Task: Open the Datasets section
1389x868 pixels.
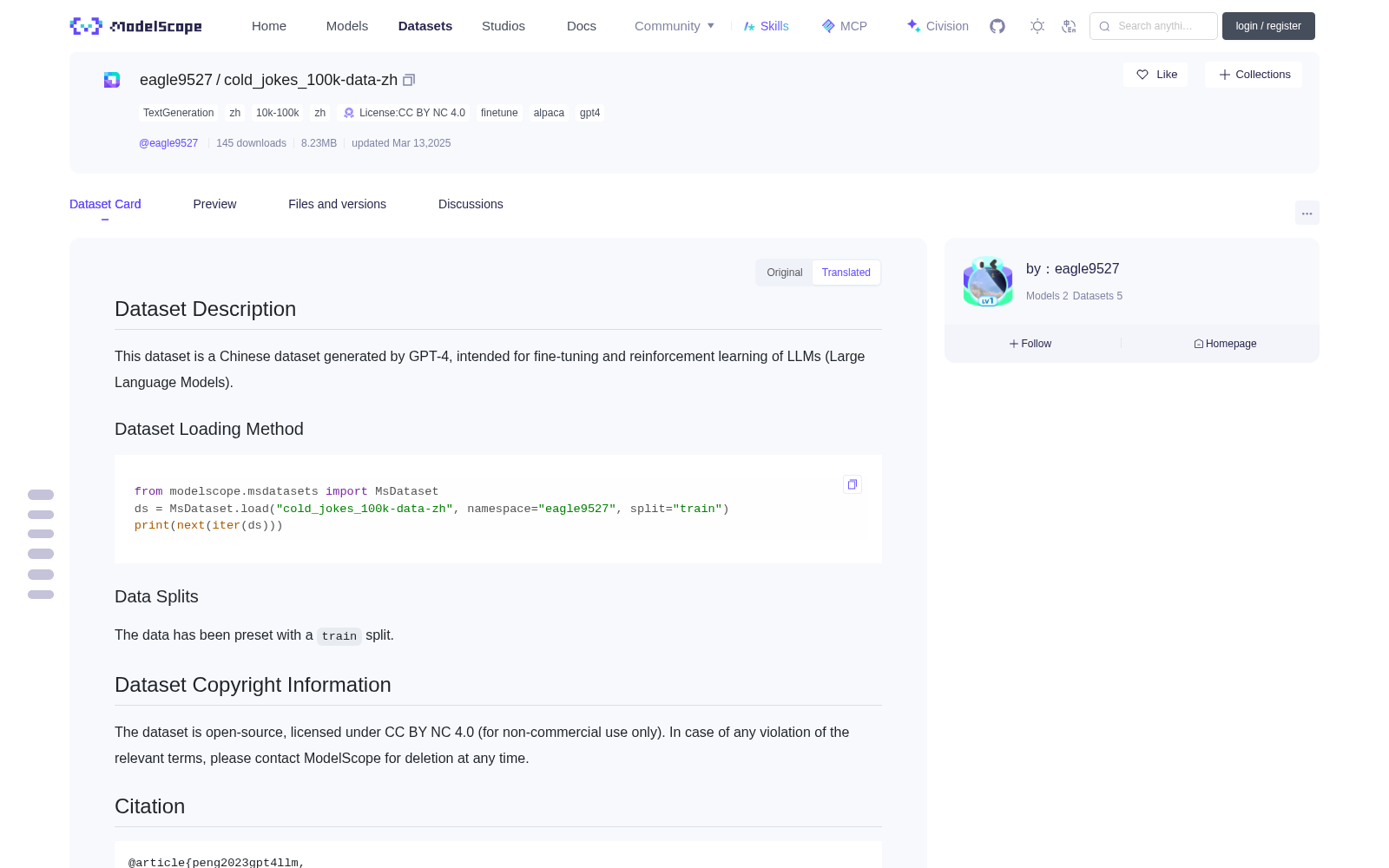Action: coord(425,26)
